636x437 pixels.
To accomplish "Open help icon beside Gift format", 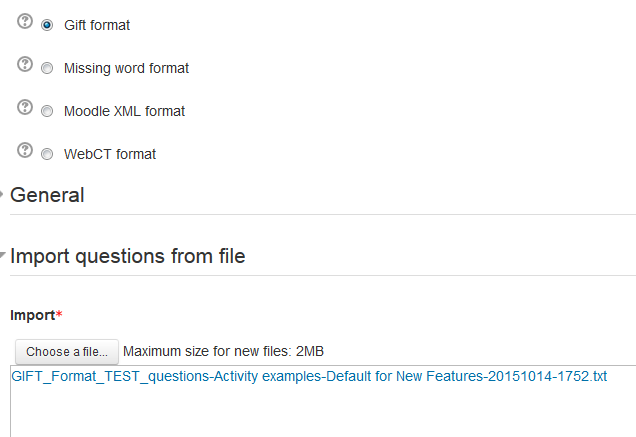I will pos(25,21).
